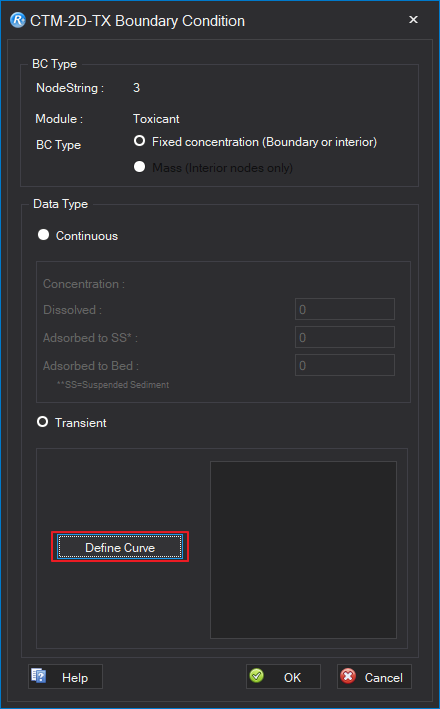Click the Toxicant module value text
Viewport: 440px width, 709px height.
tap(156, 119)
